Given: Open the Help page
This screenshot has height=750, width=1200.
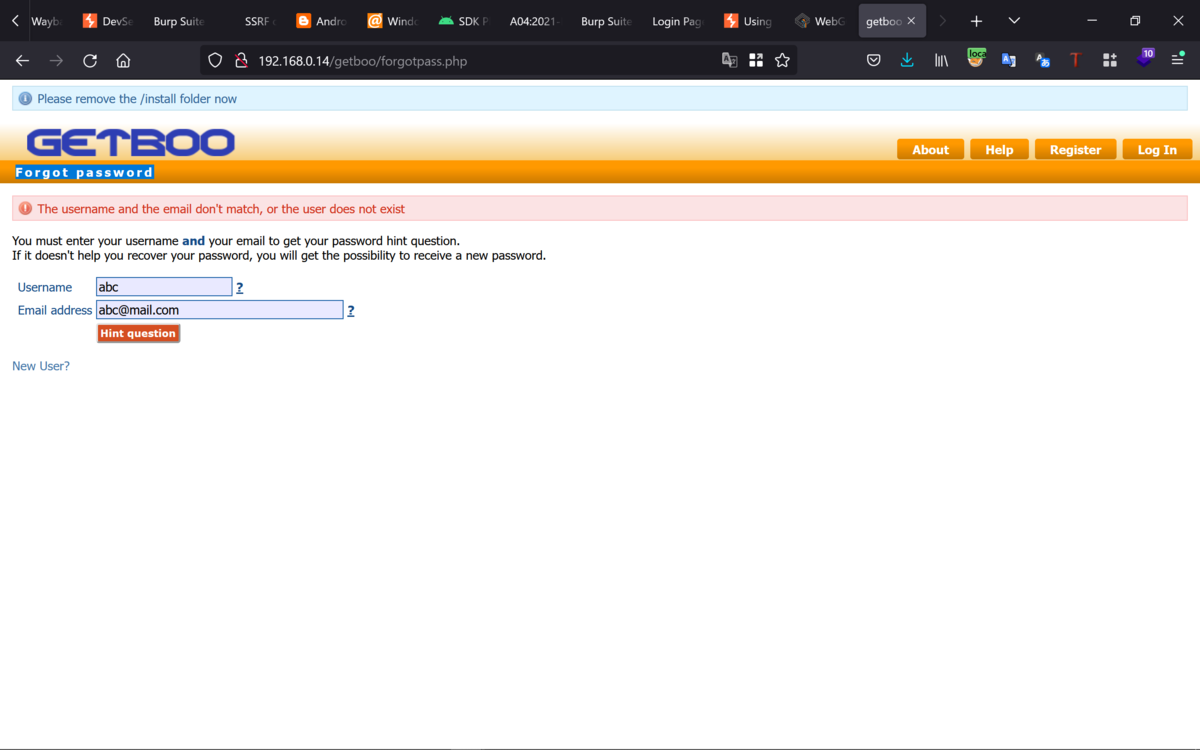Looking at the screenshot, I should pos(999,150).
